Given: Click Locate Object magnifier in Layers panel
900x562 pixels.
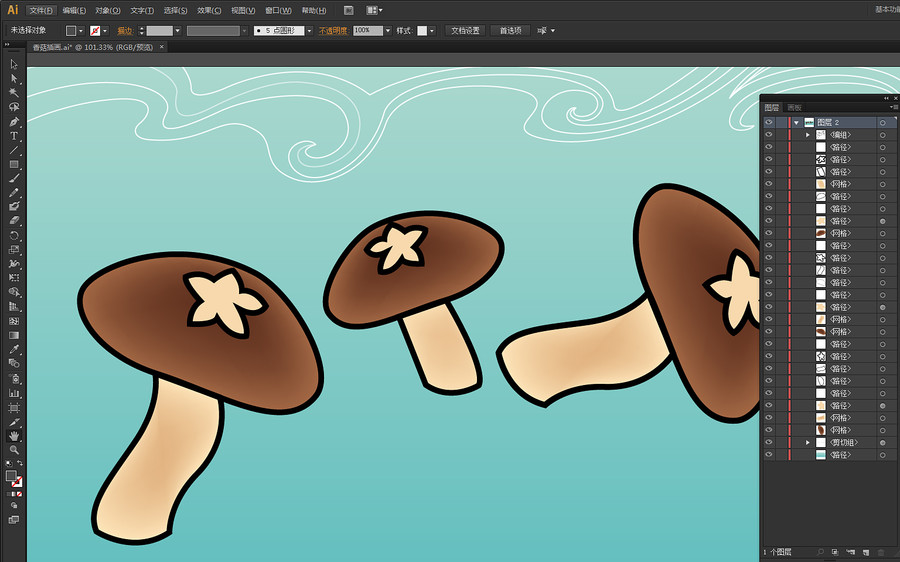Looking at the screenshot, I should 820,552.
